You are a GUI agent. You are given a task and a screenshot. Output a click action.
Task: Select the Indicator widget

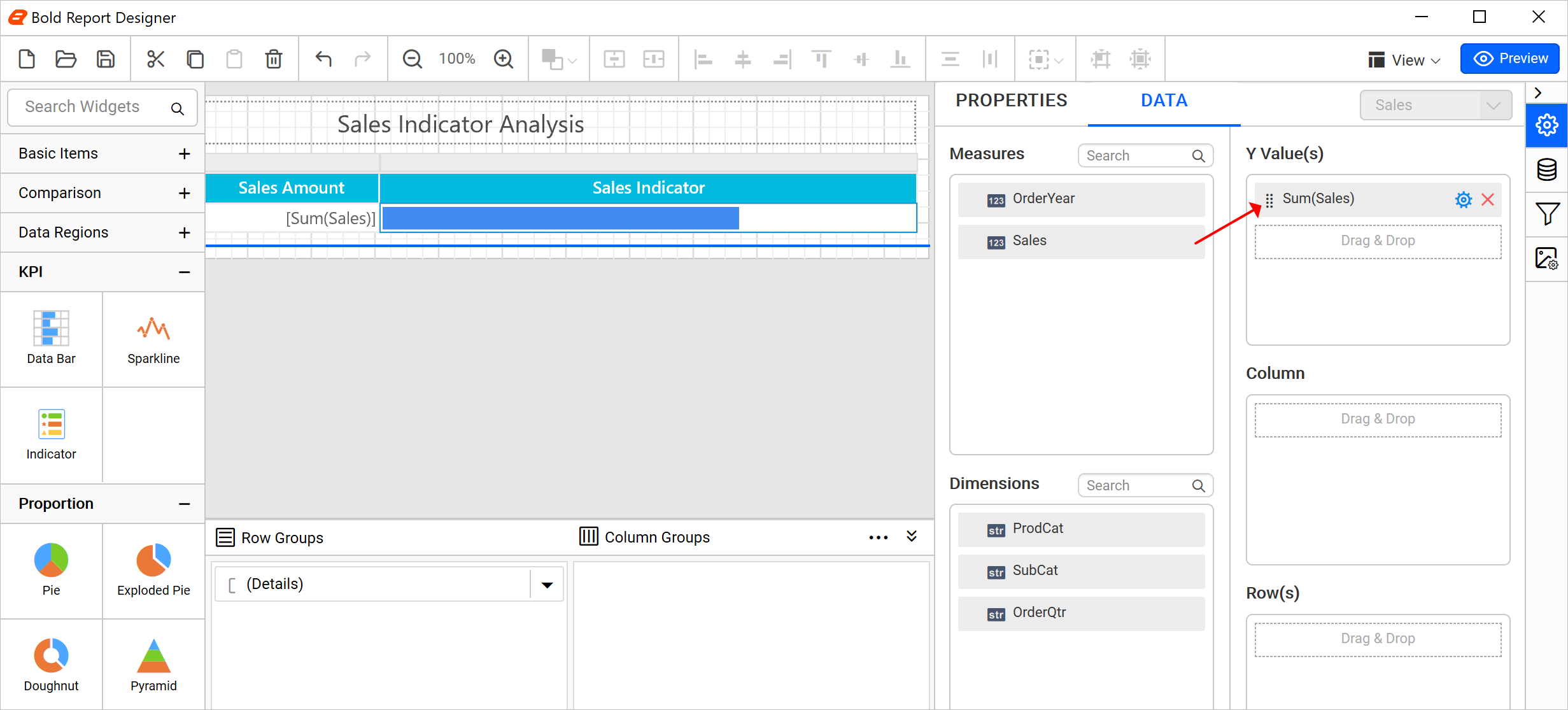[51, 434]
